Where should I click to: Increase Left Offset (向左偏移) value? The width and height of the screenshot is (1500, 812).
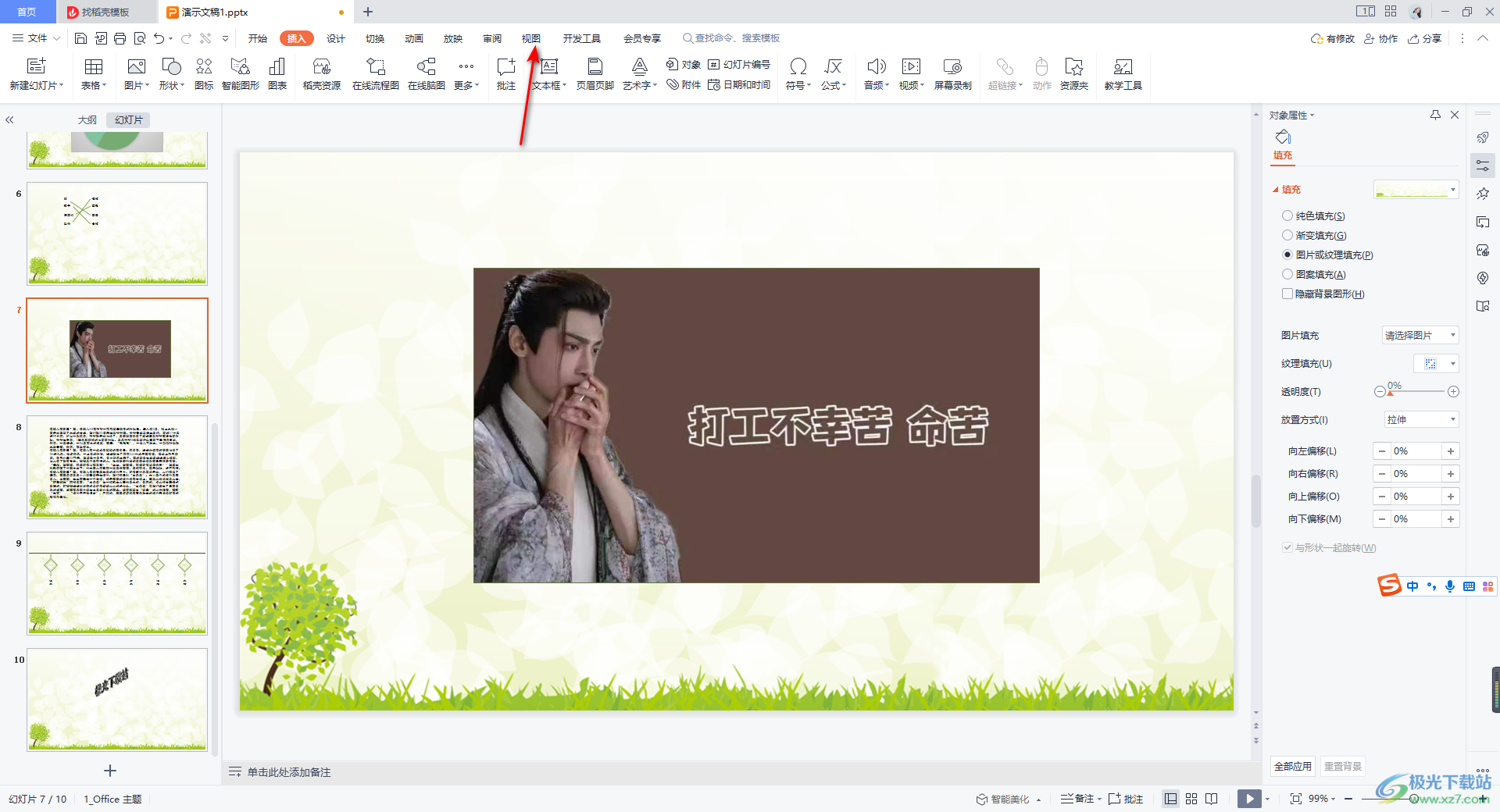1451,451
